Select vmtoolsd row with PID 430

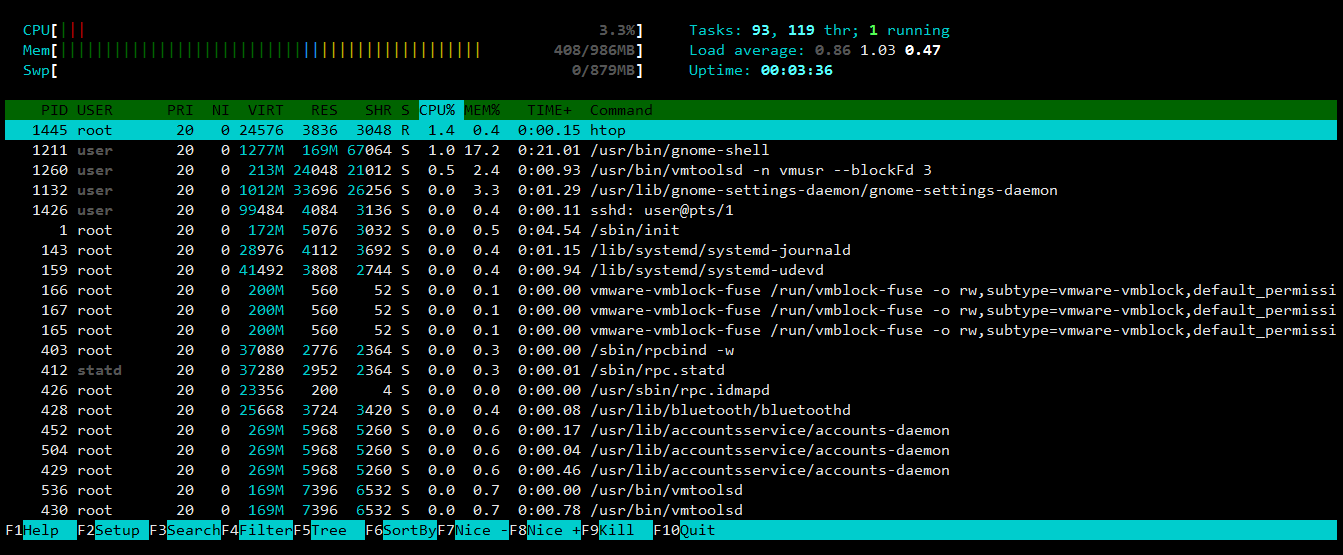tap(671, 510)
